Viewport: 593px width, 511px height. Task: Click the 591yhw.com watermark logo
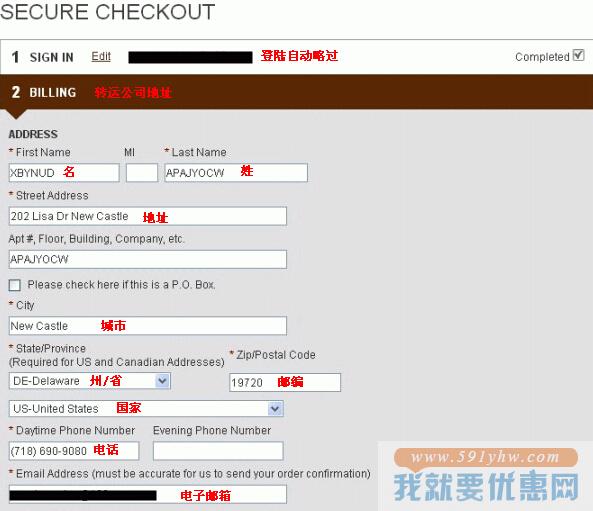coord(486,475)
